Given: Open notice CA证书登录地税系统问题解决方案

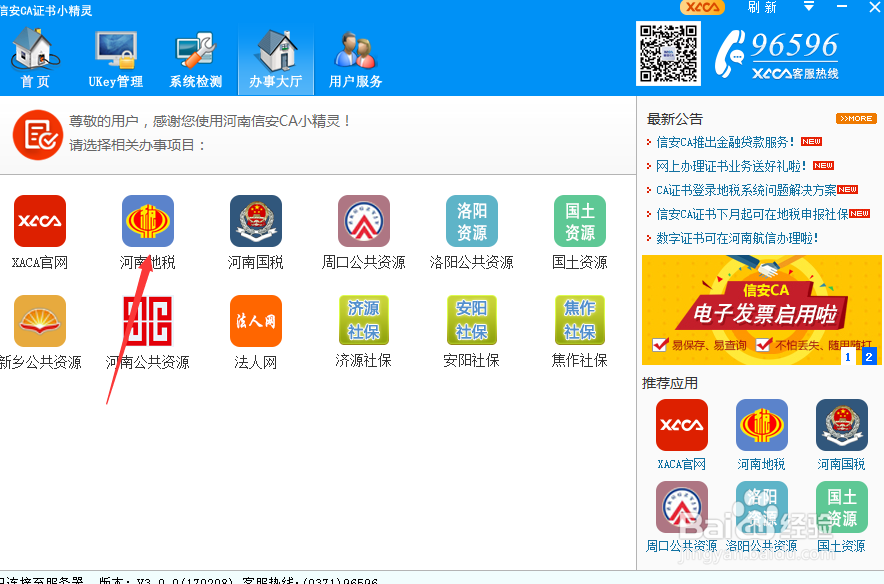Looking at the screenshot, I should click(x=746, y=191).
